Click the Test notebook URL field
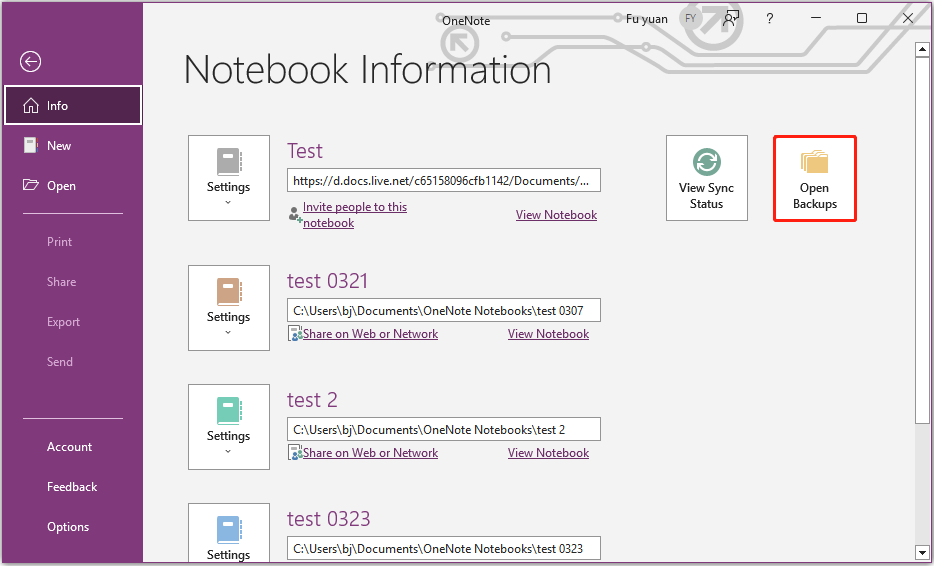The width and height of the screenshot is (934, 566). [444, 181]
